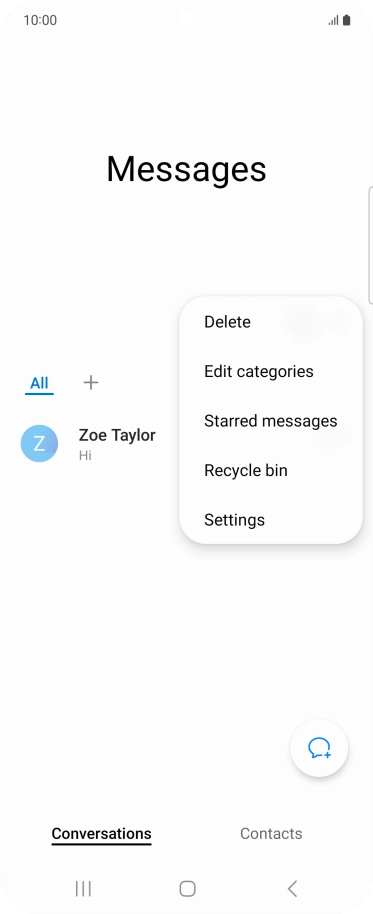The image size is (373, 914).
Task: Select the Conversations tab
Action: coord(101,834)
